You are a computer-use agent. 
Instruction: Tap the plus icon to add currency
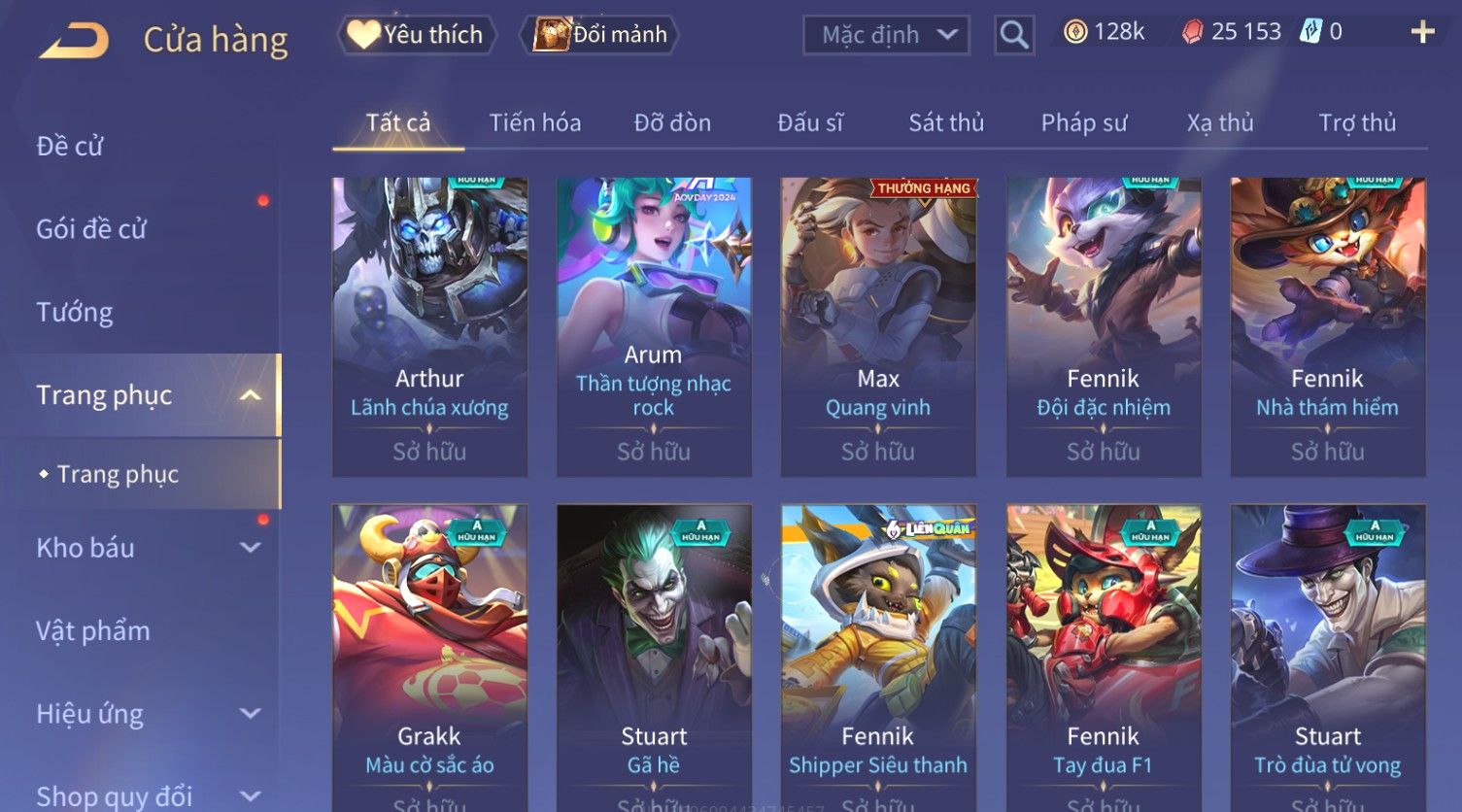click(x=1422, y=33)
